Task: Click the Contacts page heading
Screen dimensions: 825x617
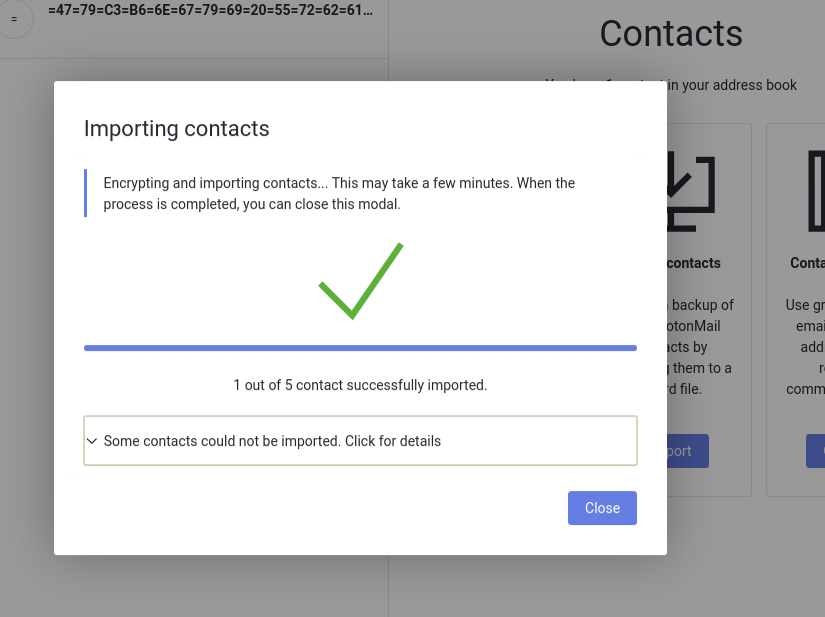Action: point(670,34)
